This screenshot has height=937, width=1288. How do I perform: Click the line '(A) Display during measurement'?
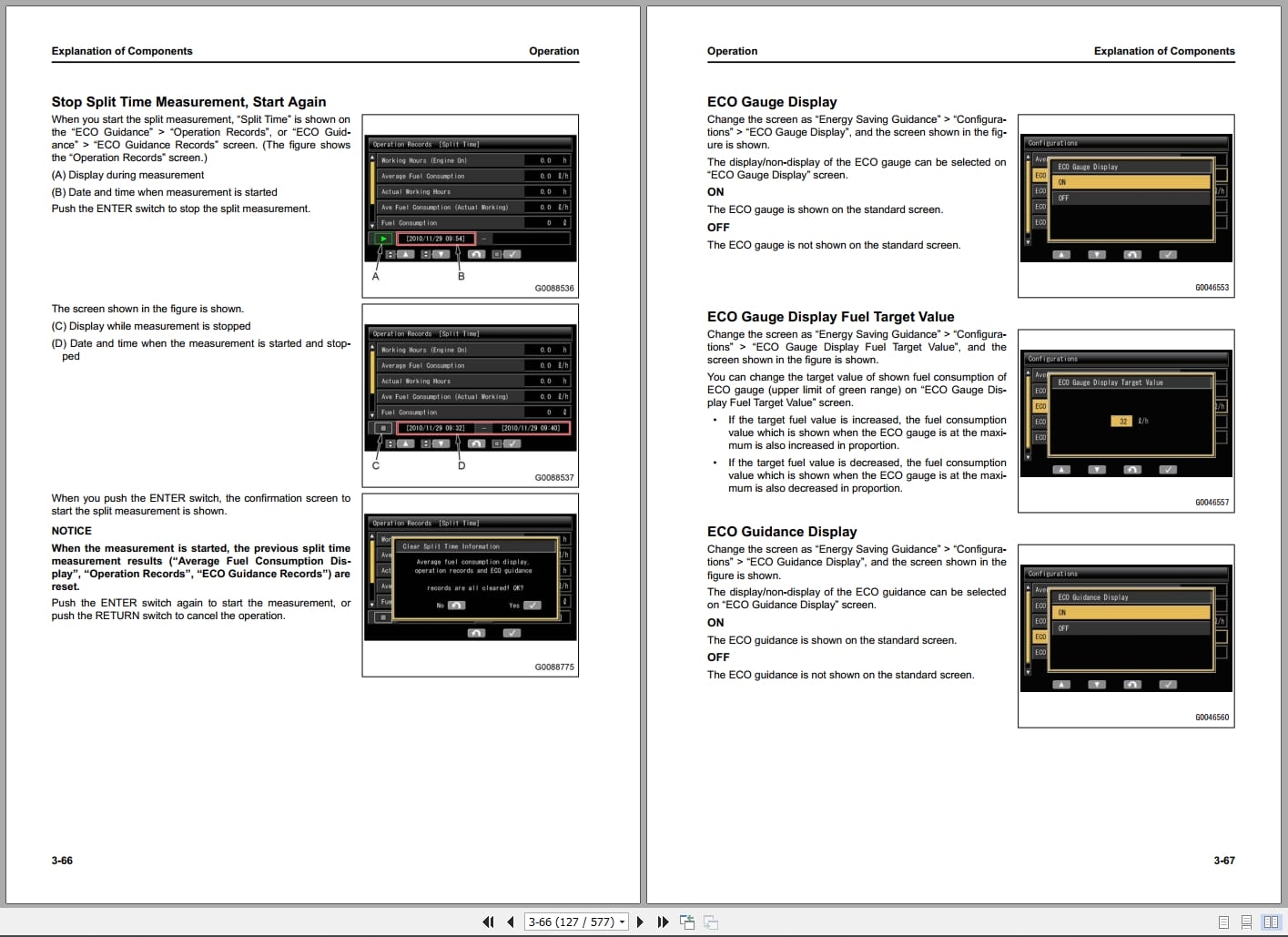tap(128, 175)
